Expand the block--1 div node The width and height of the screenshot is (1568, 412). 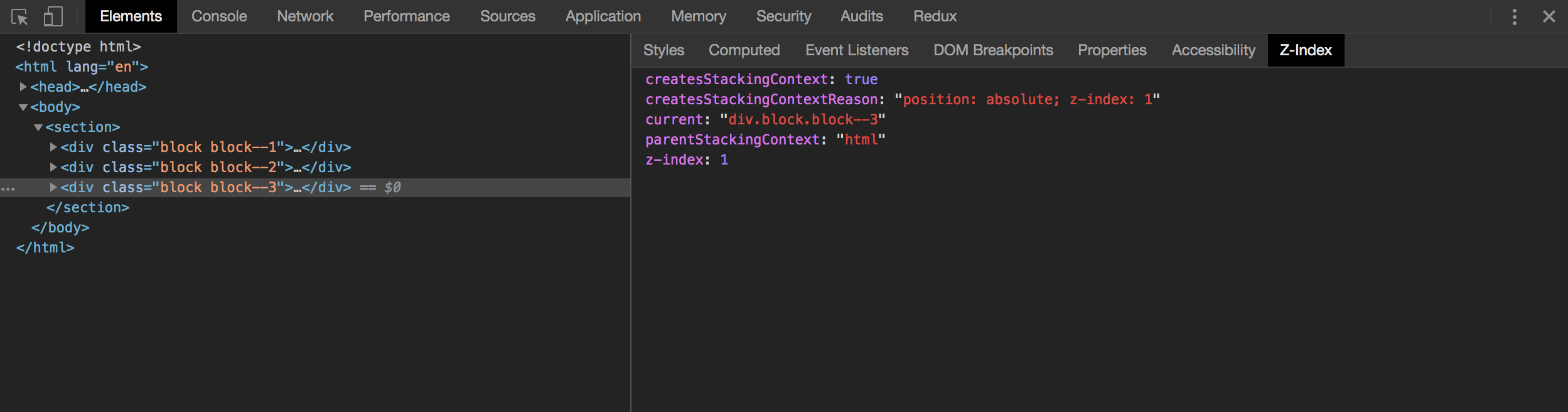coord(53,147)
